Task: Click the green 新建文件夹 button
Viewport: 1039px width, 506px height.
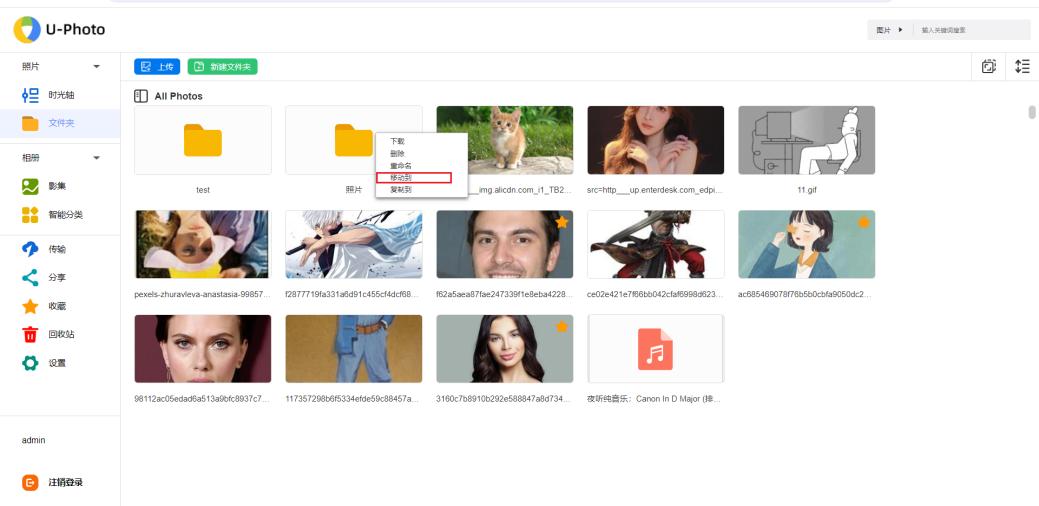Action: tap(222, 66)
